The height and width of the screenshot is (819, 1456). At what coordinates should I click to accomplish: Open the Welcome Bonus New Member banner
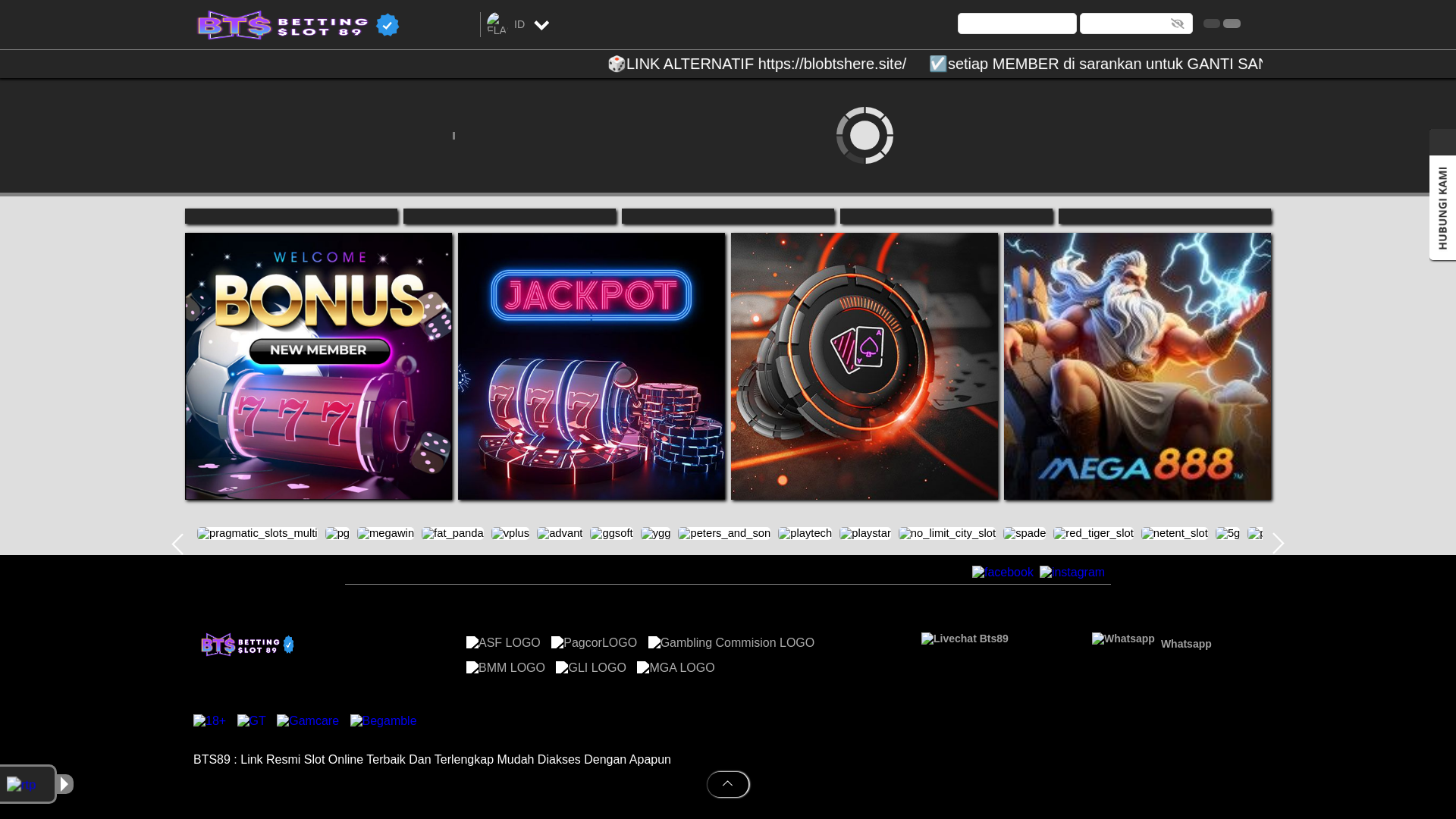point(318,366)
